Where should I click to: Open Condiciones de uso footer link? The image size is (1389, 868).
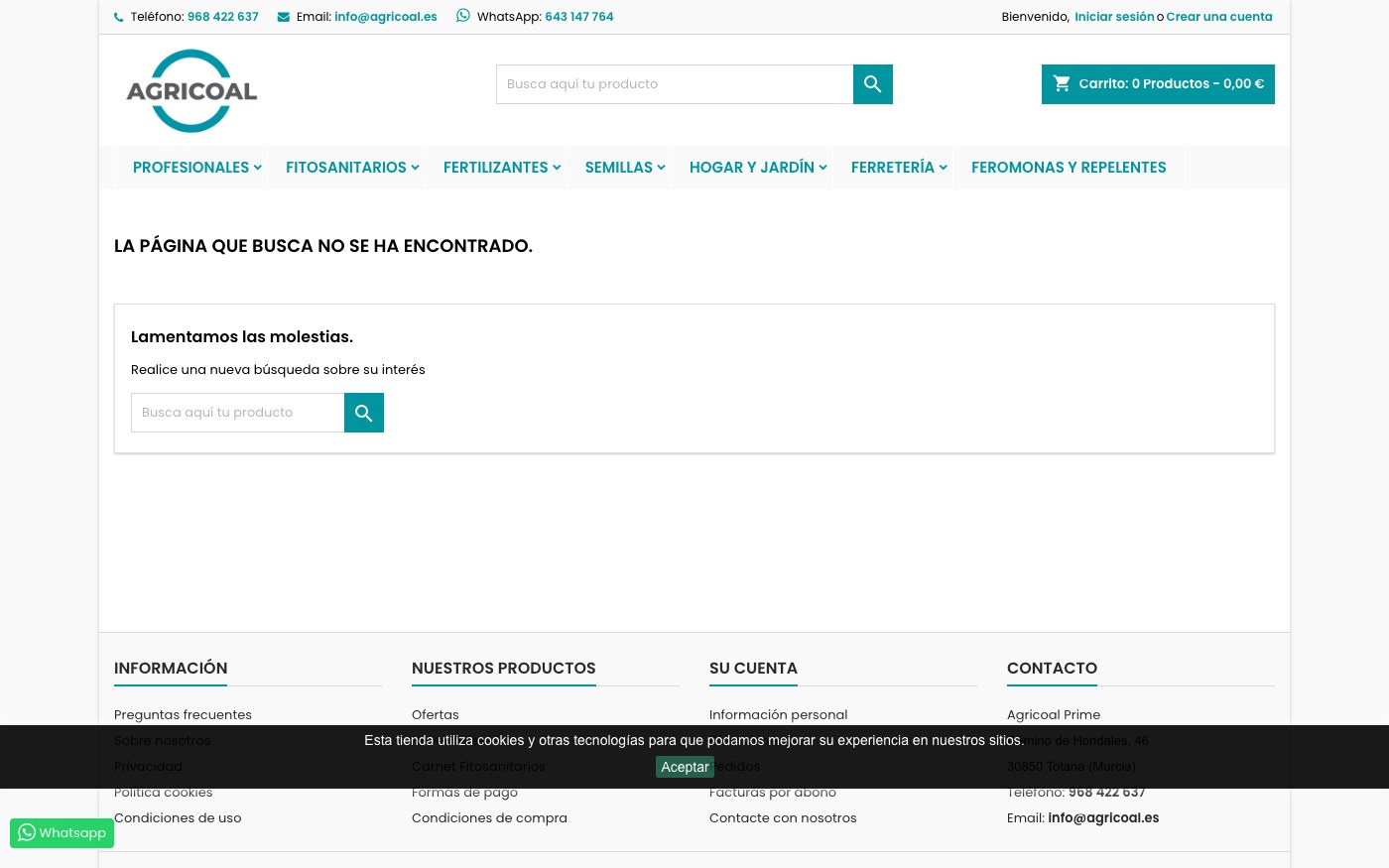point(178,818)
